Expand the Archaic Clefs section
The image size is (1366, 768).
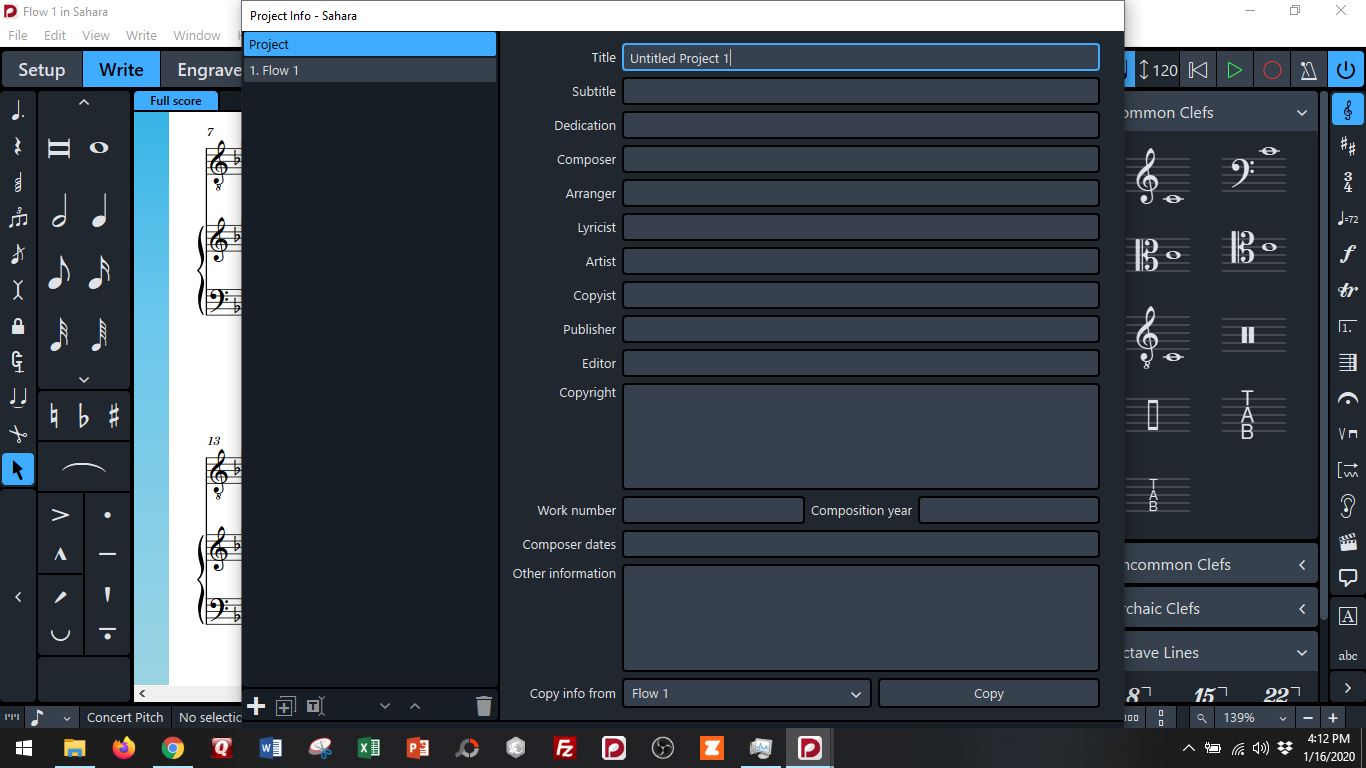coord(1302,609)
